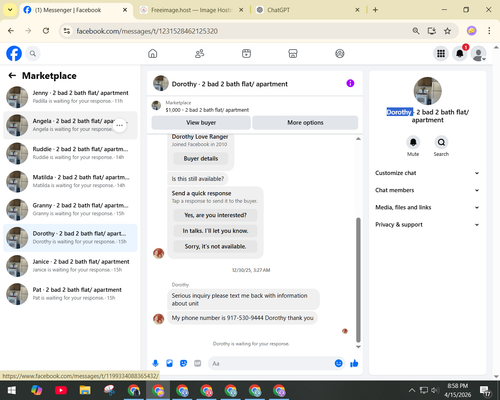Viewport: 500px width, 400px height.
Task: Choose a GIF icon in composer
Action: (x=198, y=363)
